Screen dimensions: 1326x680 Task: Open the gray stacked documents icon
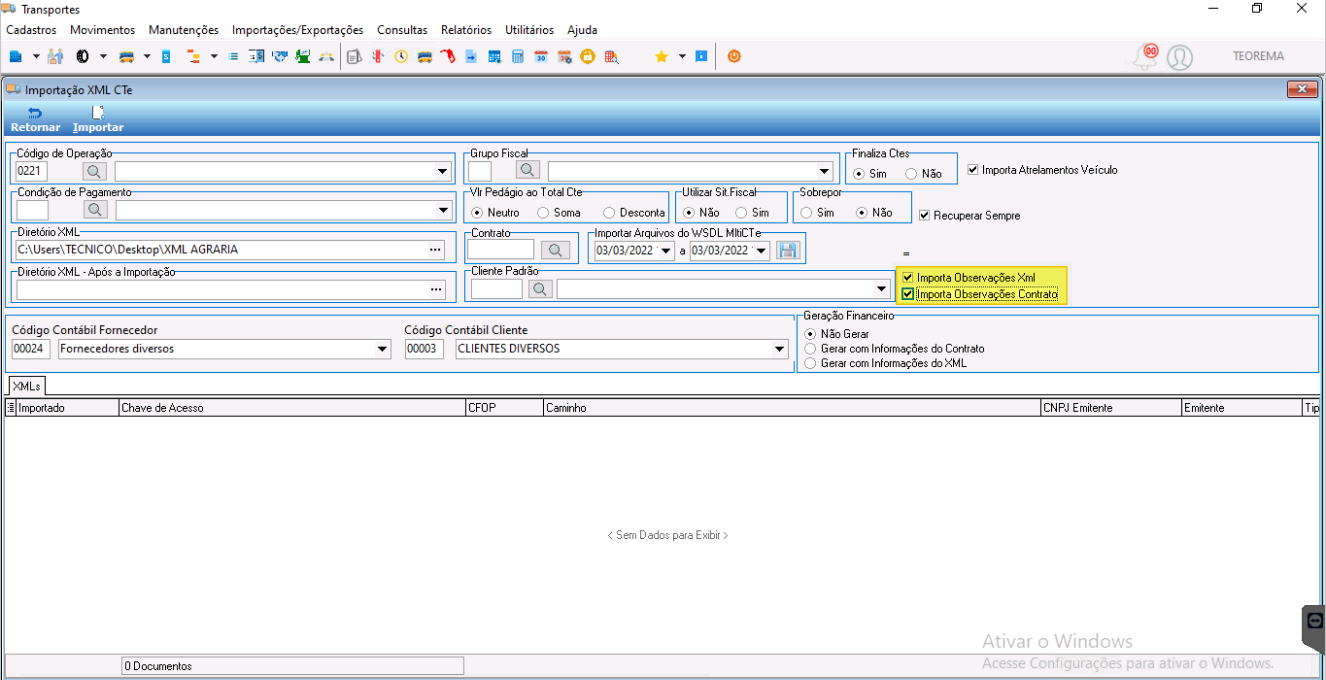354,56
